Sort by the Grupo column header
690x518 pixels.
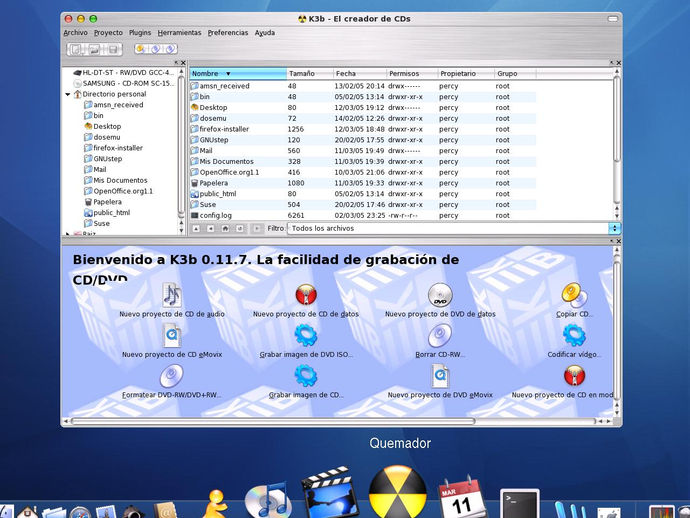(515, 73)
